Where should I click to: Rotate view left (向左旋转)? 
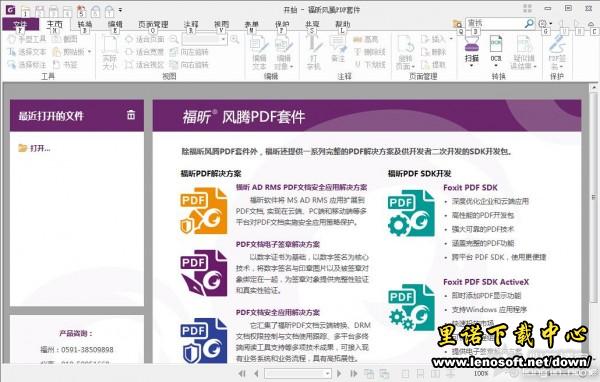pyautogui.click(x=189, y=52)
